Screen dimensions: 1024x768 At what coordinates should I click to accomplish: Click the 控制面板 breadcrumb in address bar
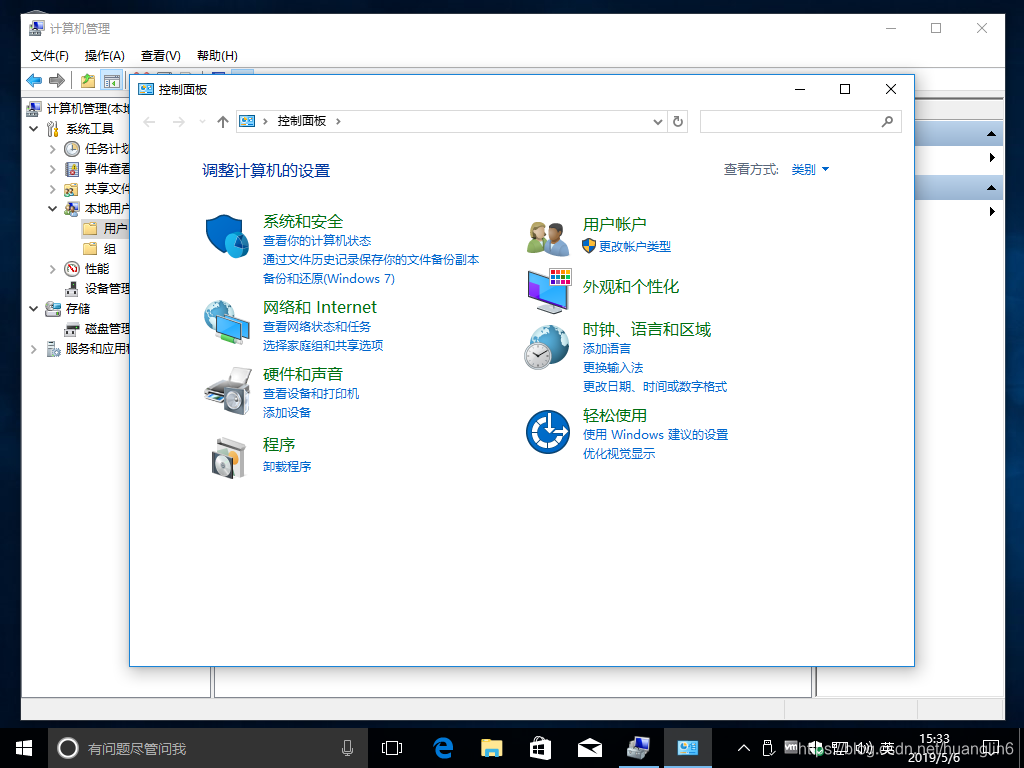click(x=301, y=121)
